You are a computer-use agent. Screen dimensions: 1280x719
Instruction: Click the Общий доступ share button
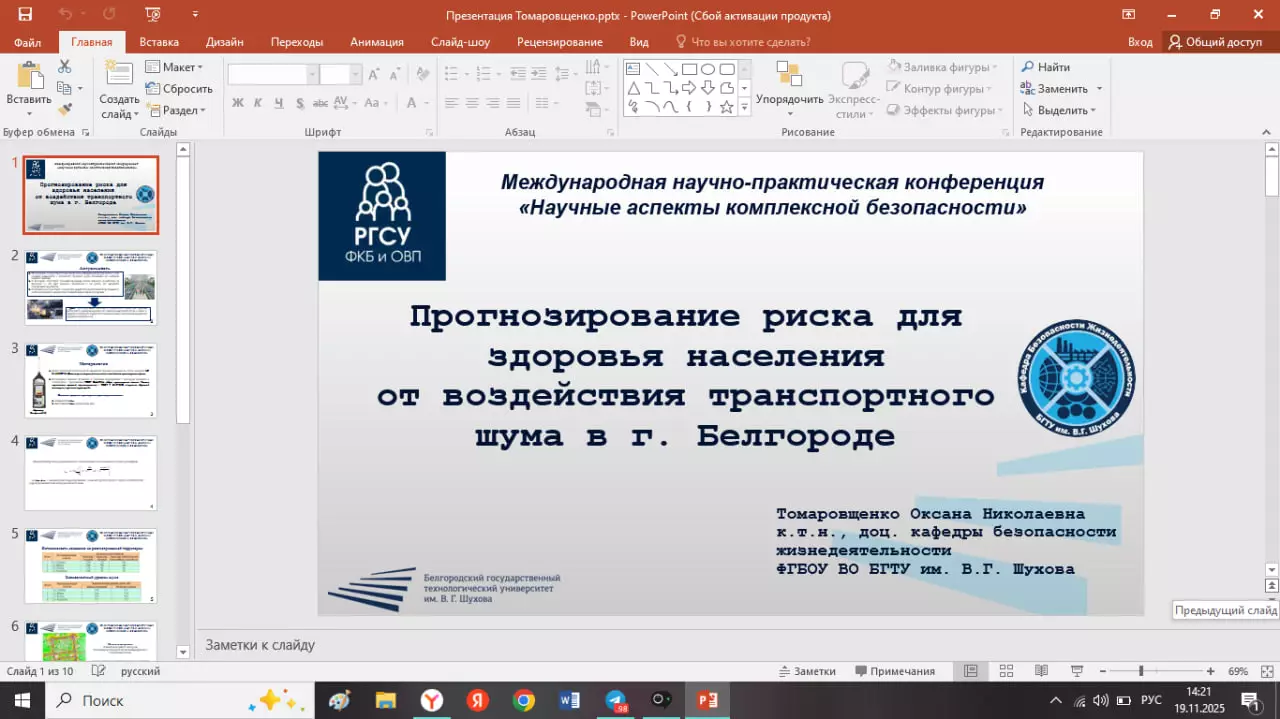tap(1215, 42)
